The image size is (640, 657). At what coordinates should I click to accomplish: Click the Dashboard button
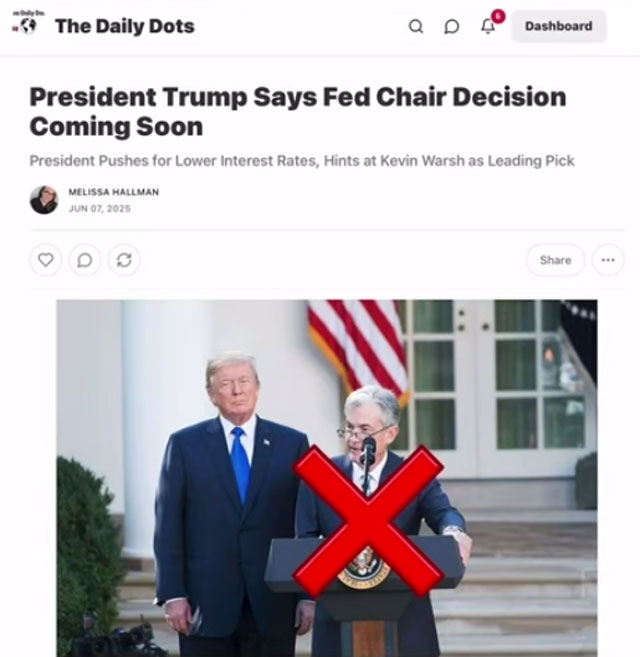tap(559, 26)
